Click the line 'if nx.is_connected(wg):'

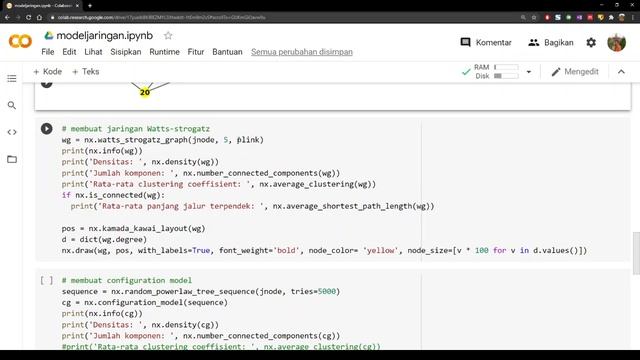(113, 195)
